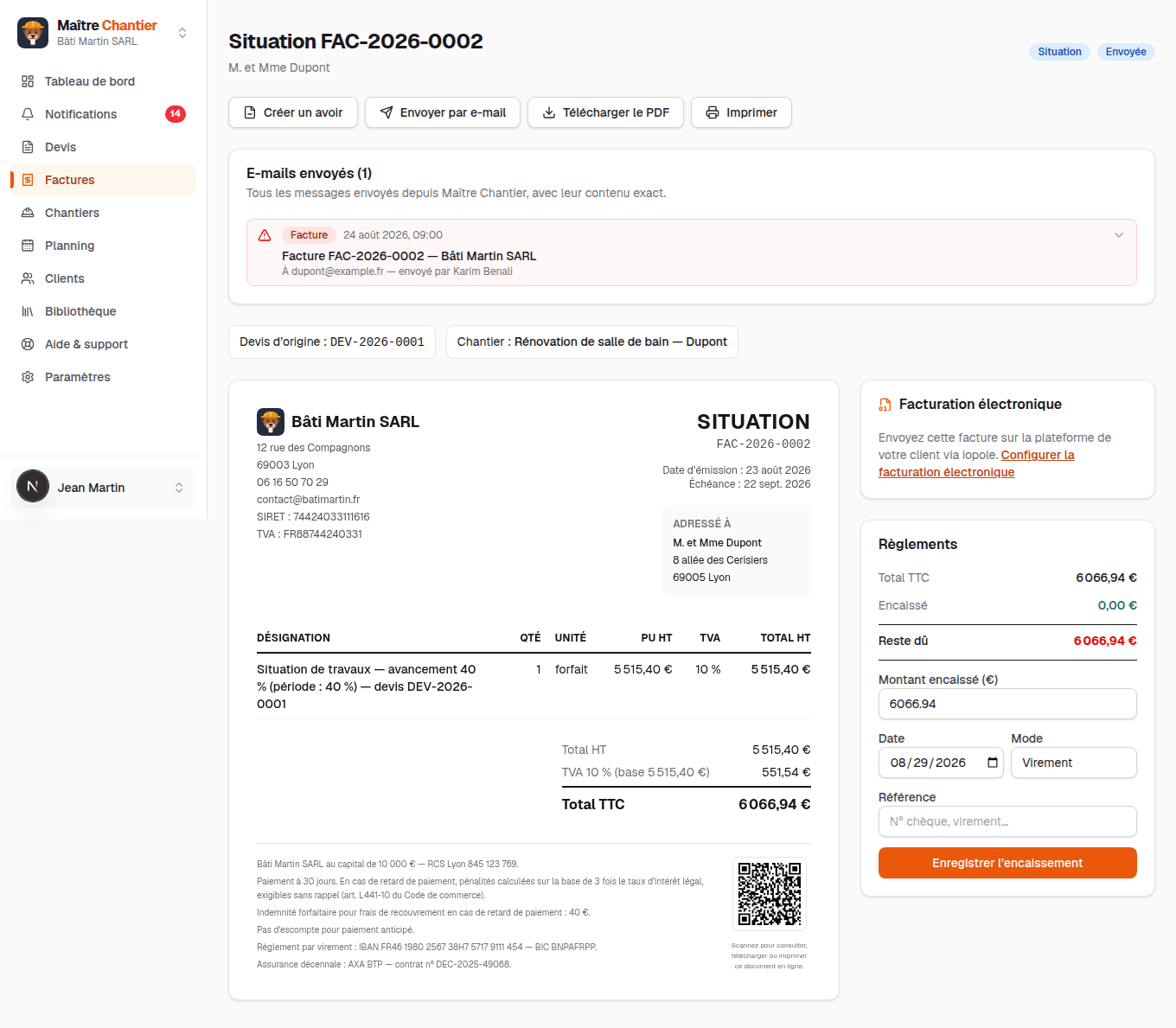
Task: Click the invoice QR code
Action: [770, 894]
